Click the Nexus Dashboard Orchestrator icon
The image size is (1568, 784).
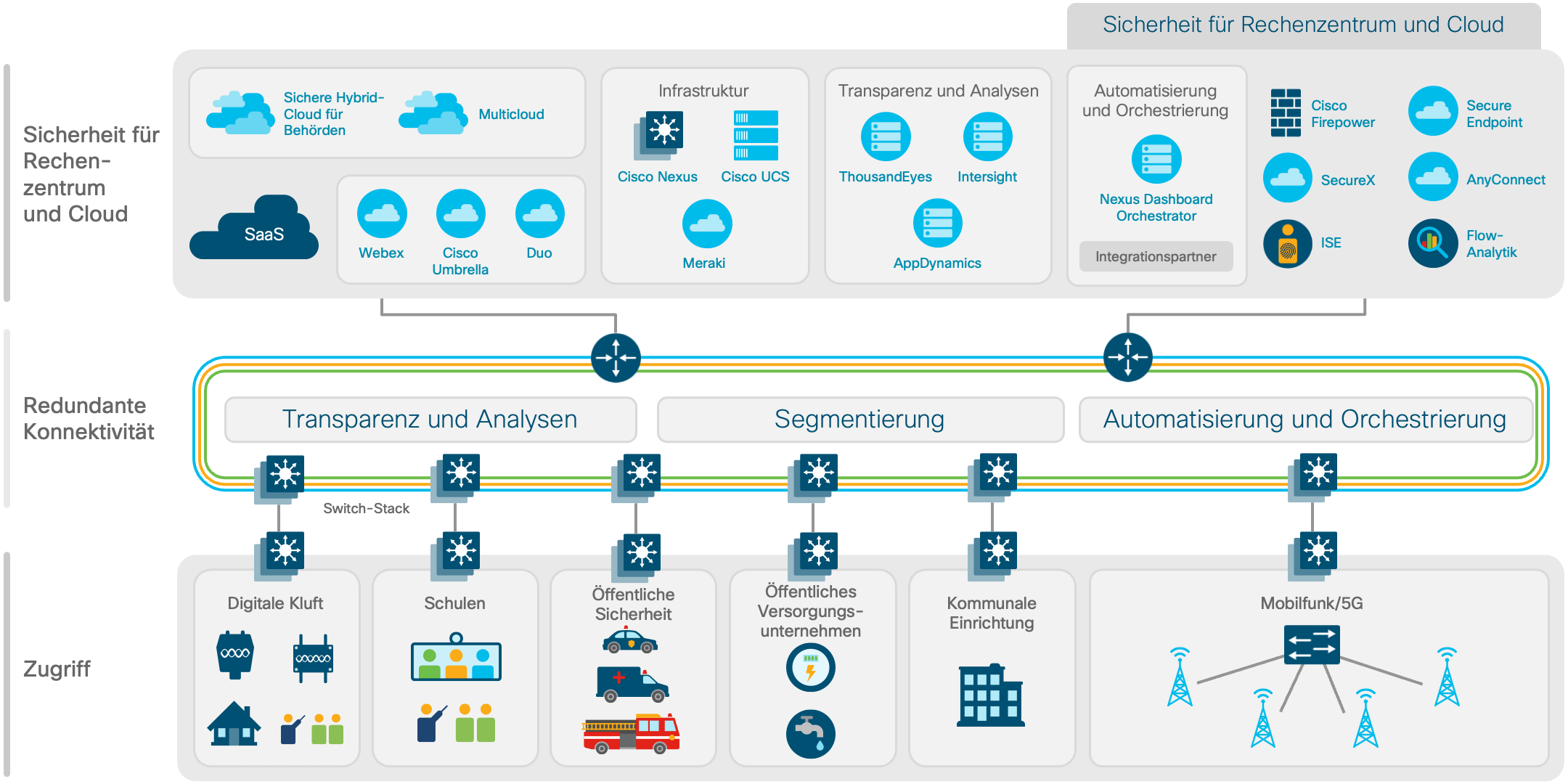click(x=1156, y=159)
